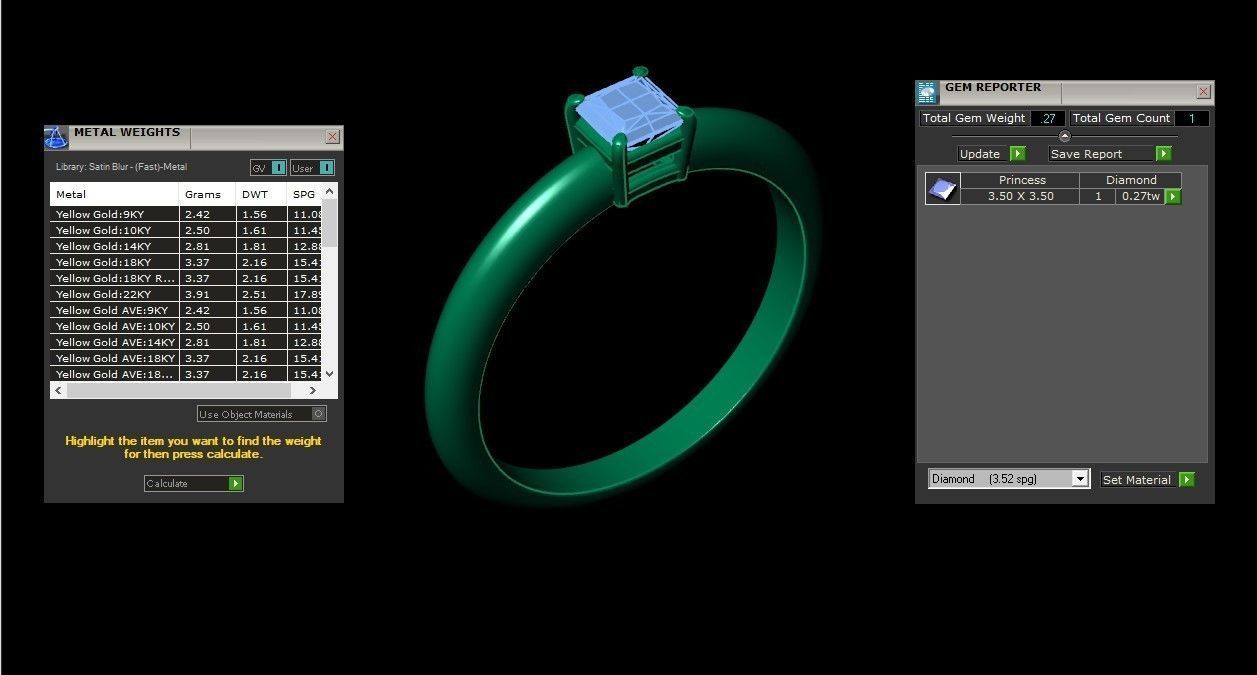This screenshot has height=675, width=1257.
Task: Select the Yellow Gold AVE:9KY row
Action: [x=186, y=310]
